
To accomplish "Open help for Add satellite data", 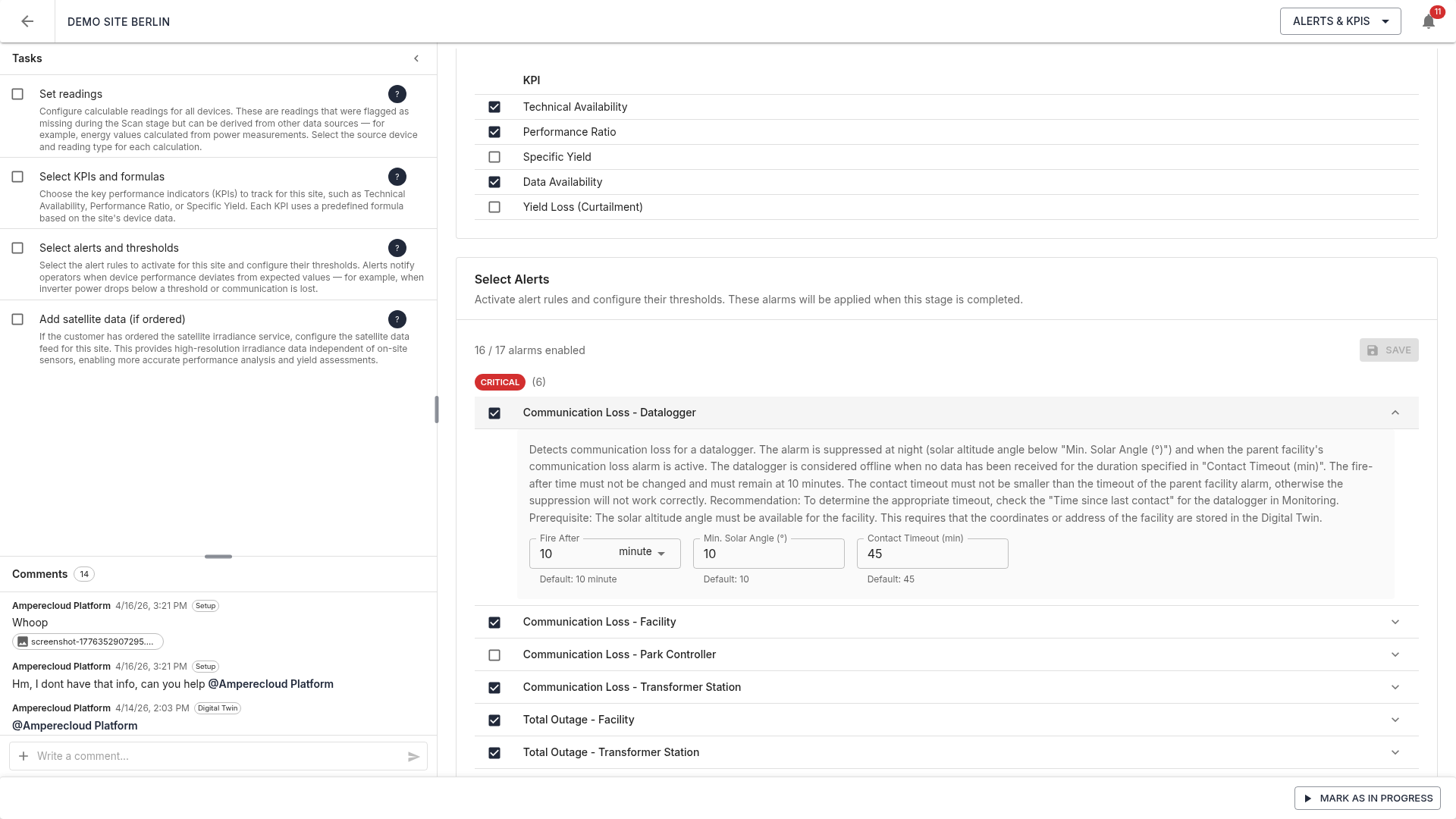I will pyautogui.click(x=397, y=319).
